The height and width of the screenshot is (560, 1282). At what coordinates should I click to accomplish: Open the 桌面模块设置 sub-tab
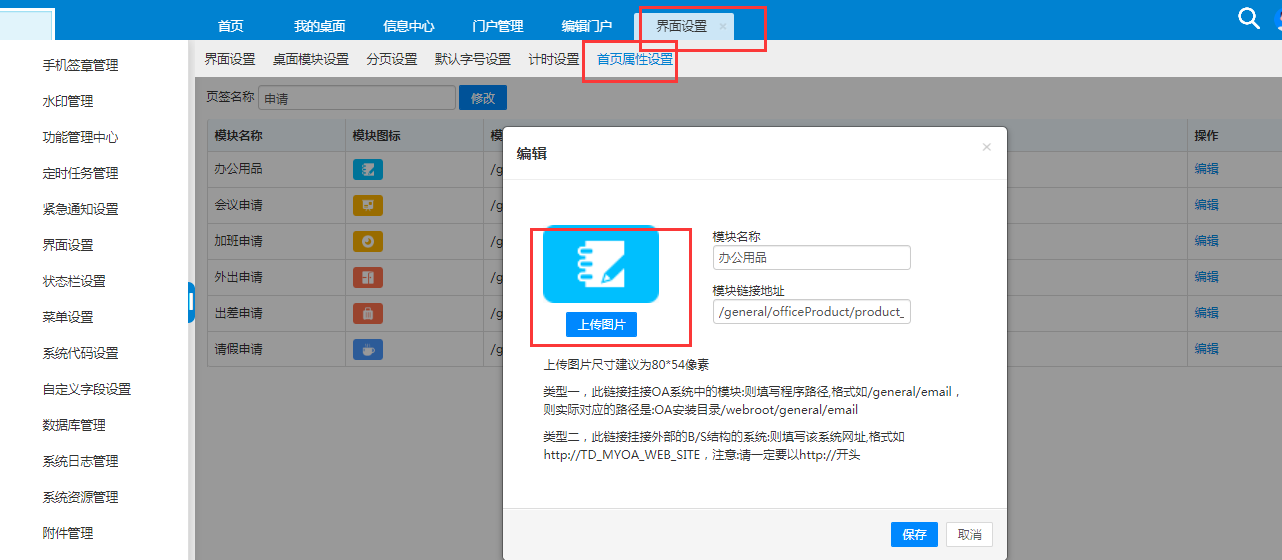pos(310,60)
